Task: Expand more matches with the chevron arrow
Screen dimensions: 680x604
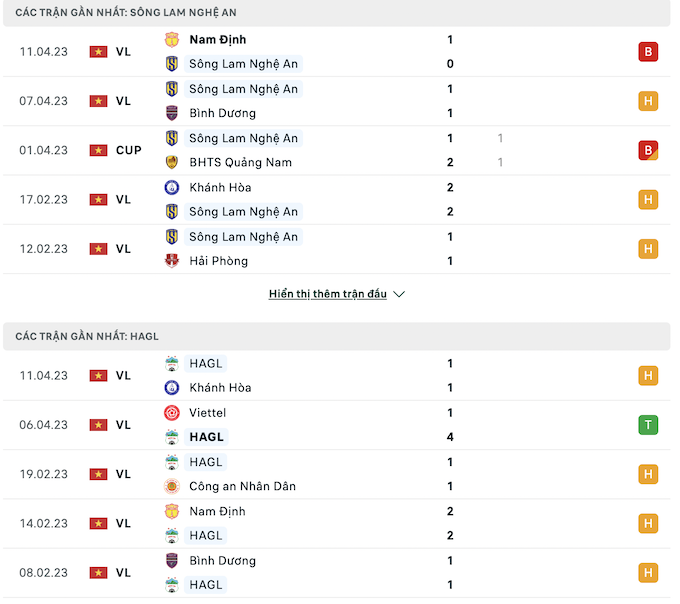Action: click(x=399, y=295)
